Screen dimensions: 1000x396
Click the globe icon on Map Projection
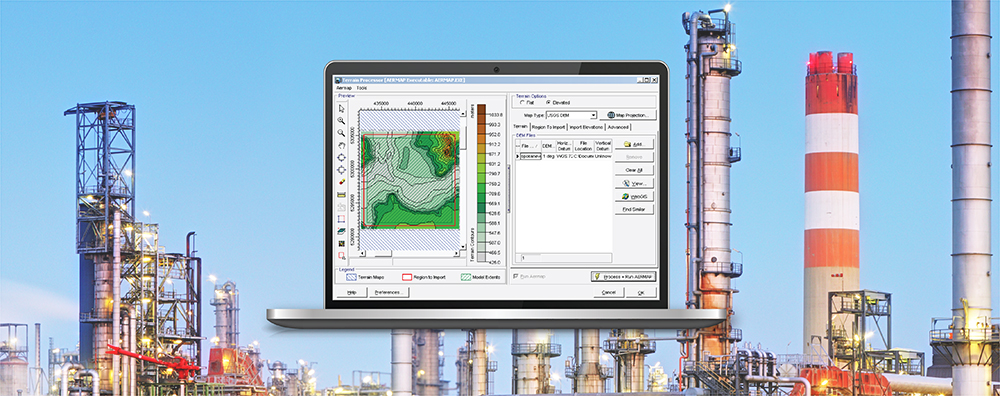(611, 115)
